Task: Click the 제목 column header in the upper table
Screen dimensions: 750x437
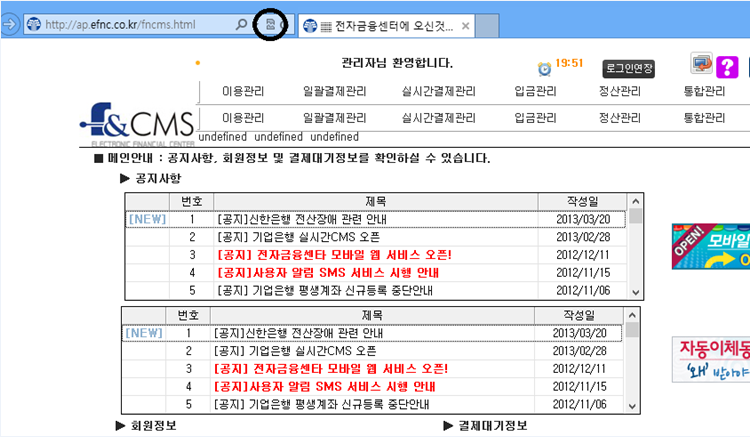Action: (x=375, y=202)
